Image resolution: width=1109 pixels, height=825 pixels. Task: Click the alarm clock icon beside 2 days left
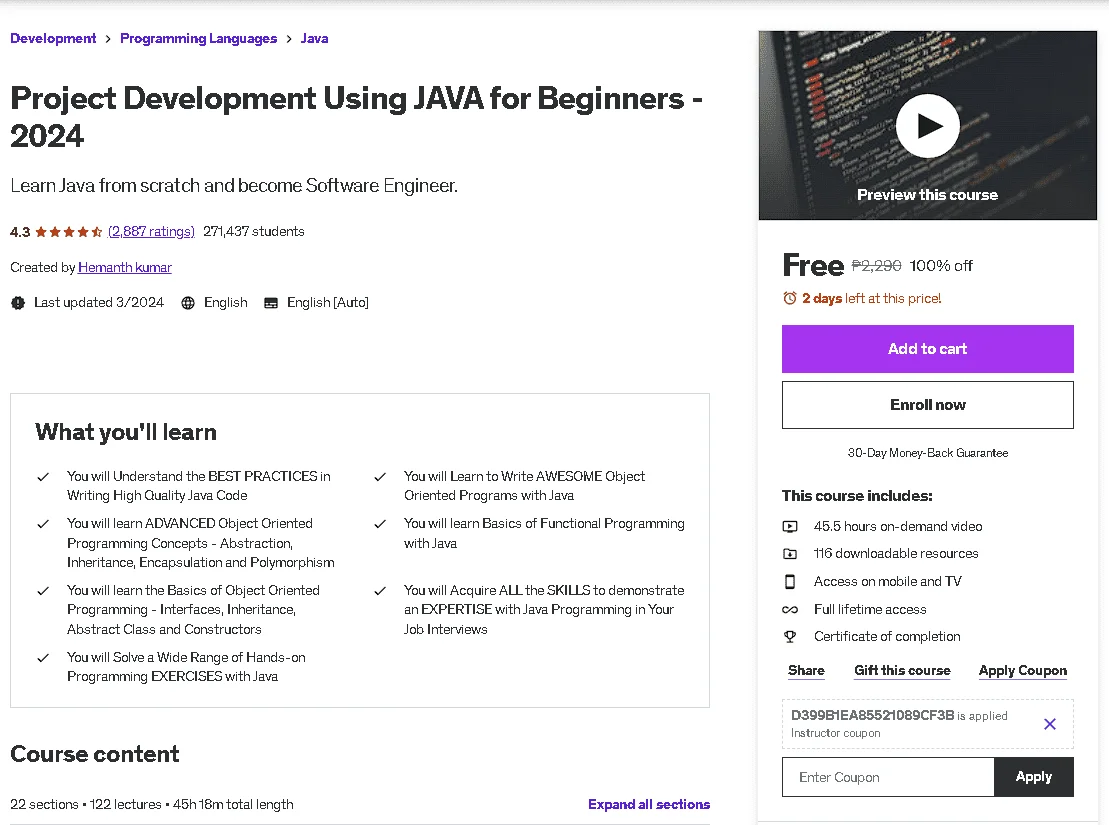pos(790,299)
